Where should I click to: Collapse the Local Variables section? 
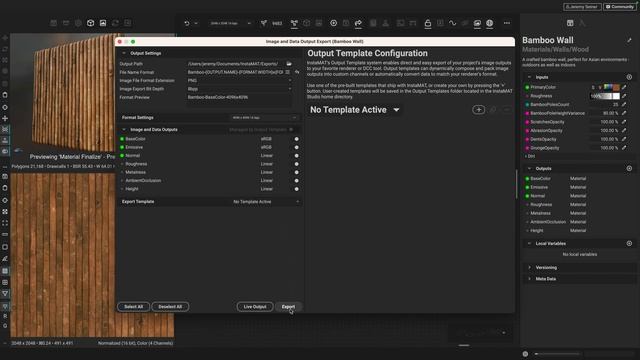point(529,243)
